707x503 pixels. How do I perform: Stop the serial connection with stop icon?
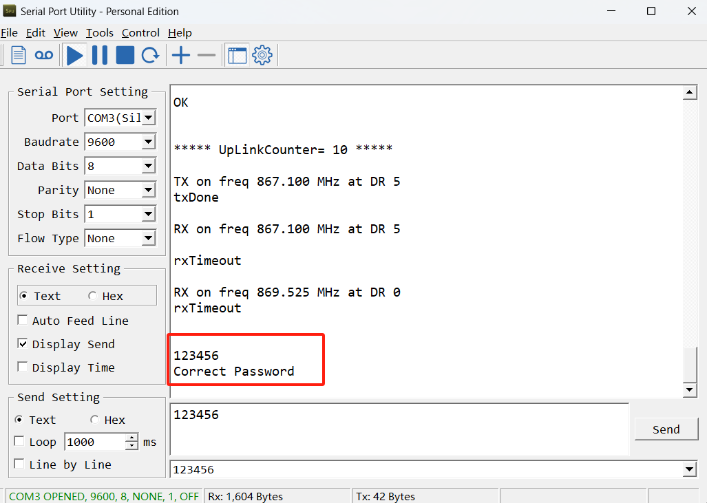[125, 55]
